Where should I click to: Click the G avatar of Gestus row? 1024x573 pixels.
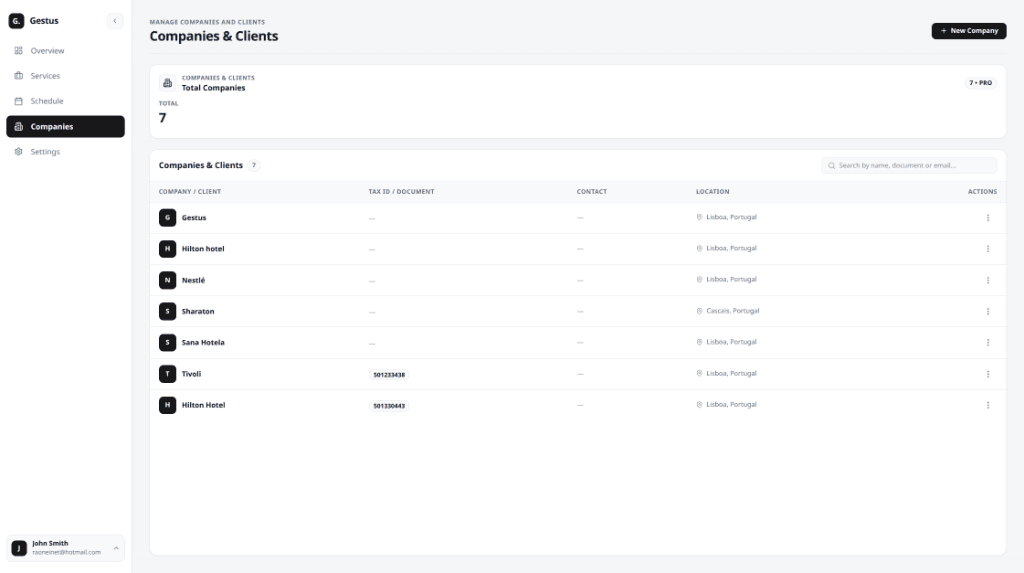click(x=168, y=218)
